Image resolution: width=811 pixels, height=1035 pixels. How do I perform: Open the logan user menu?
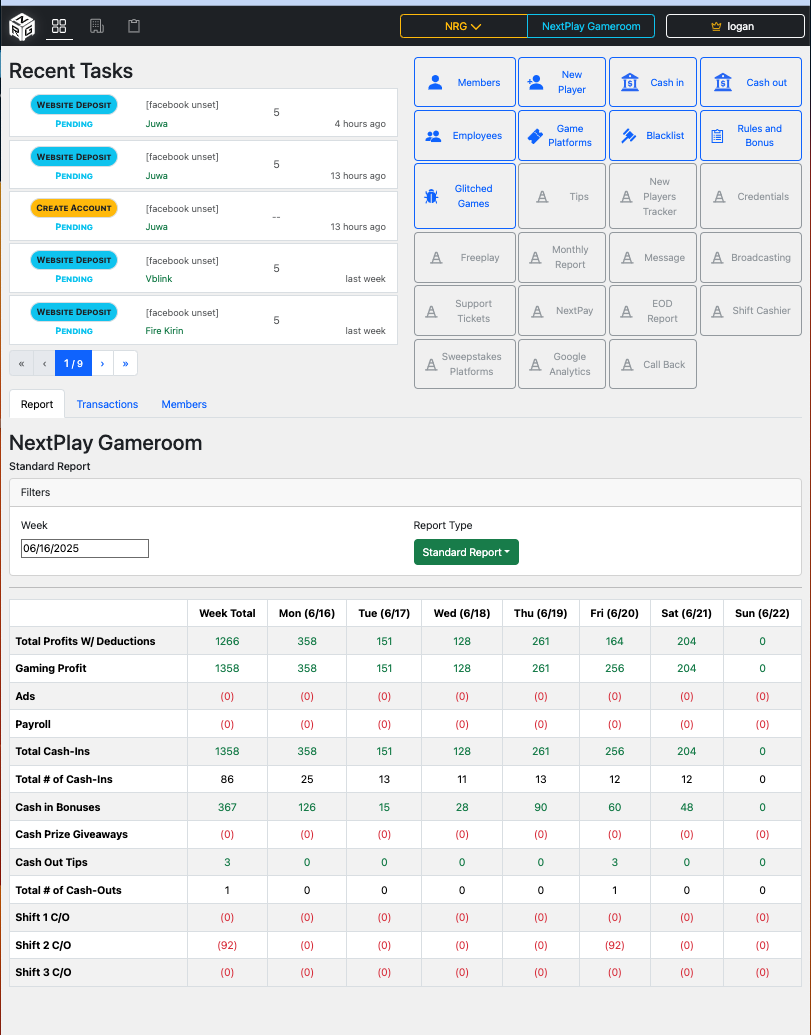734,26
